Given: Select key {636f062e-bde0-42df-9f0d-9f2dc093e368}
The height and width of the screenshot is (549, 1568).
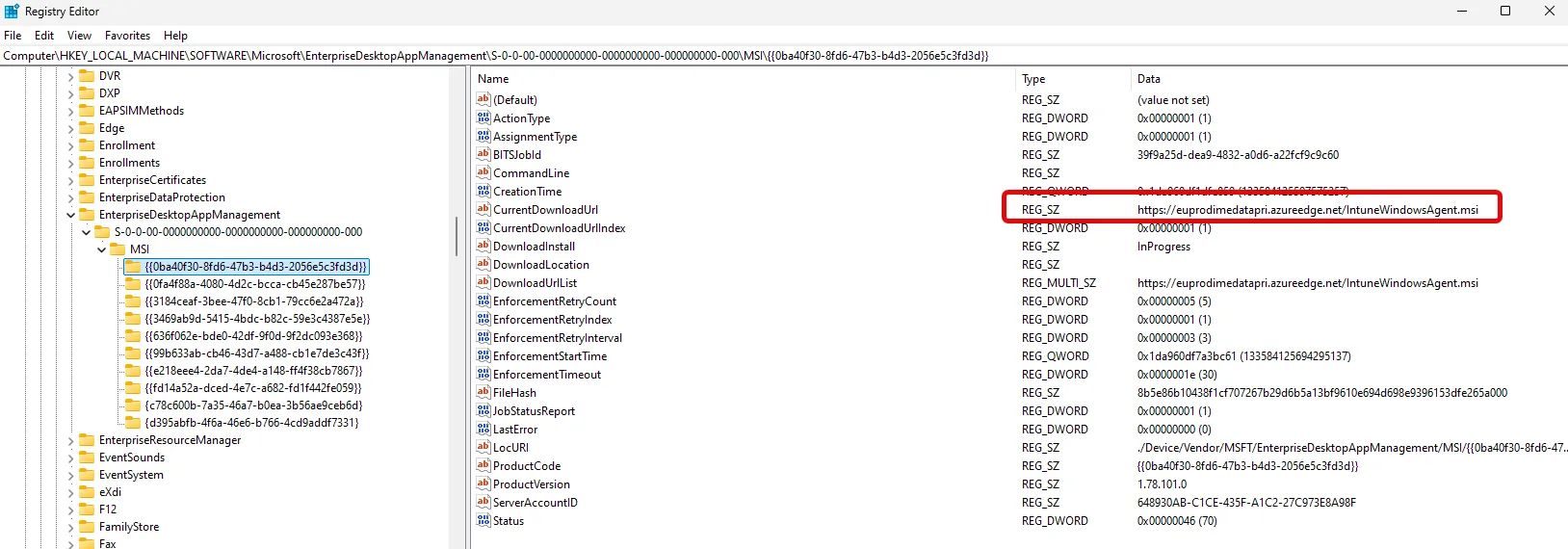Looking at the screenshot, I should tap(253, 335).
